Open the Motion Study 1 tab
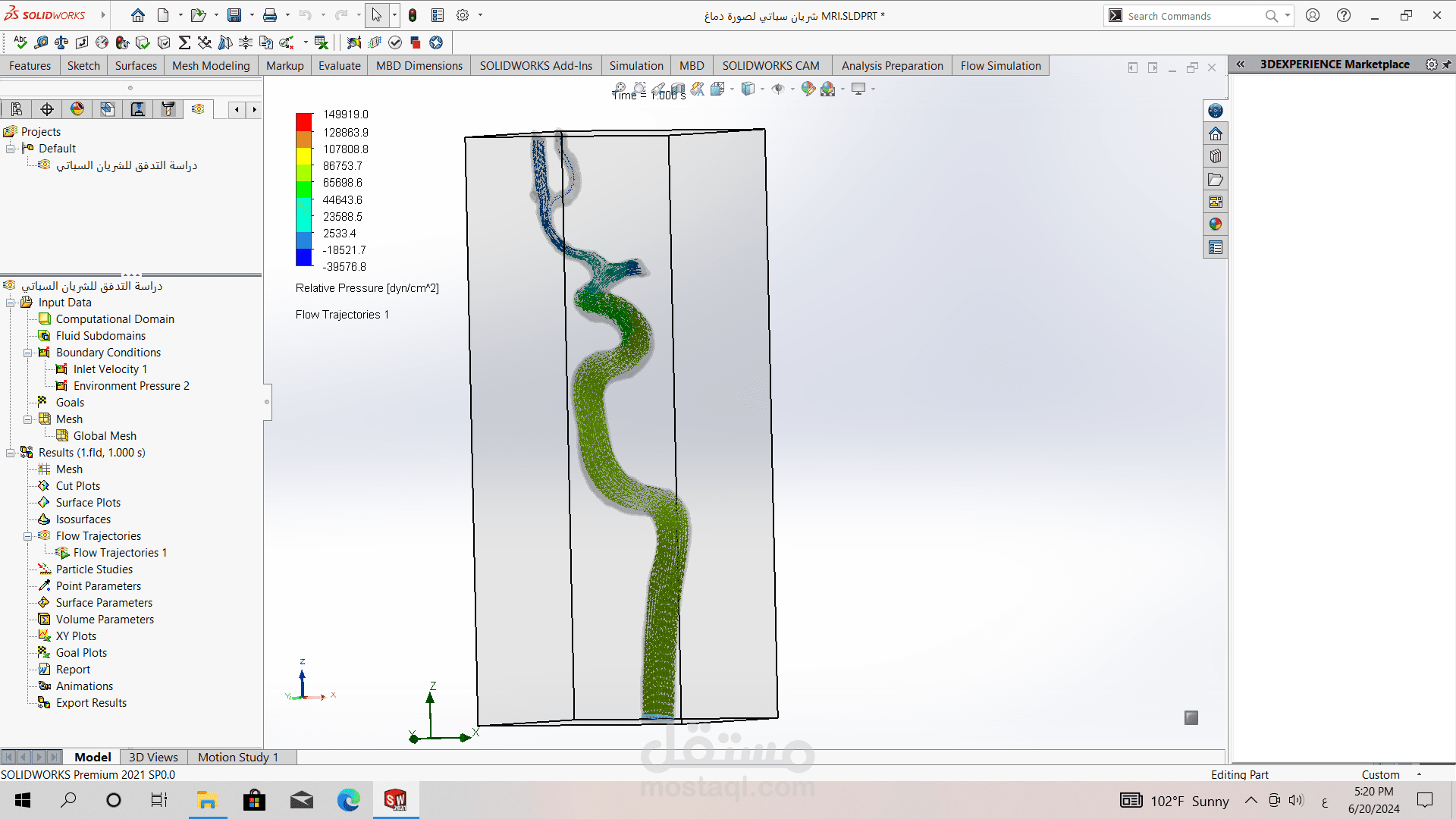The height and width of the screenshot is (819, 1456). [x=237, y=757]
